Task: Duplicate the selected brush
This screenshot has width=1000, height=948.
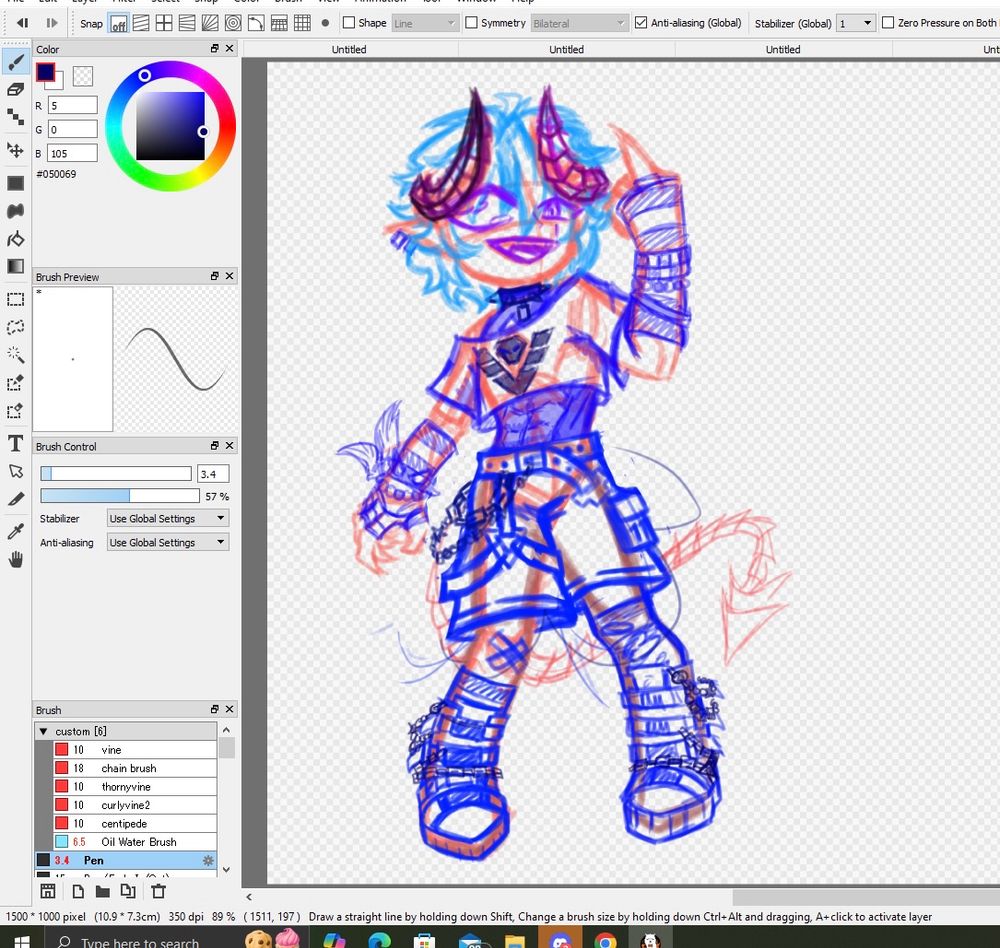Action: (128, 892)
